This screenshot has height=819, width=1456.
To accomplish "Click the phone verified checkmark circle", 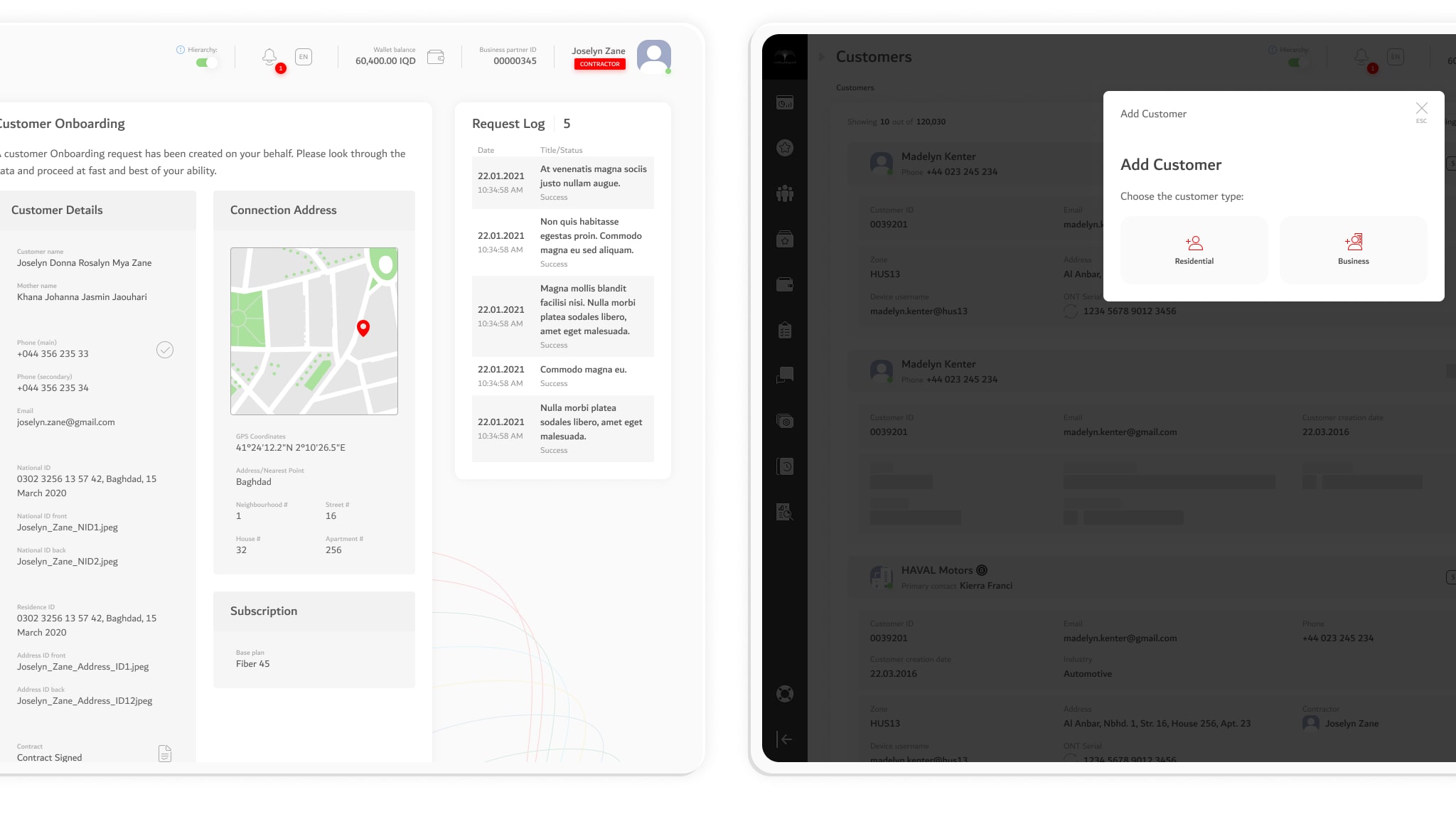I will (x=165, y=350).
